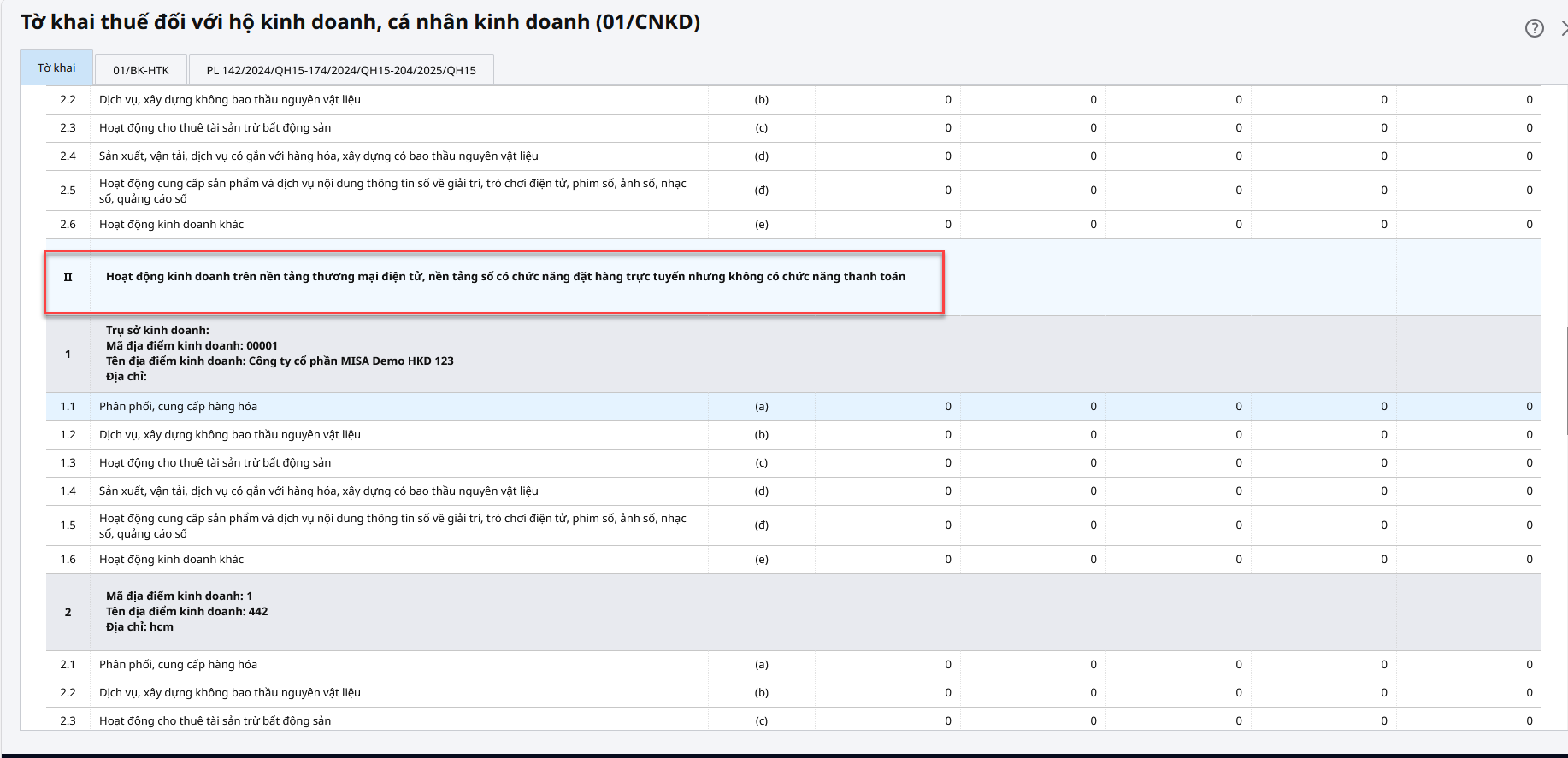The height and width of the screenshot is (758, 1568).
Task: Click the last value cell in row 1.6
Action: (1469, 560)
